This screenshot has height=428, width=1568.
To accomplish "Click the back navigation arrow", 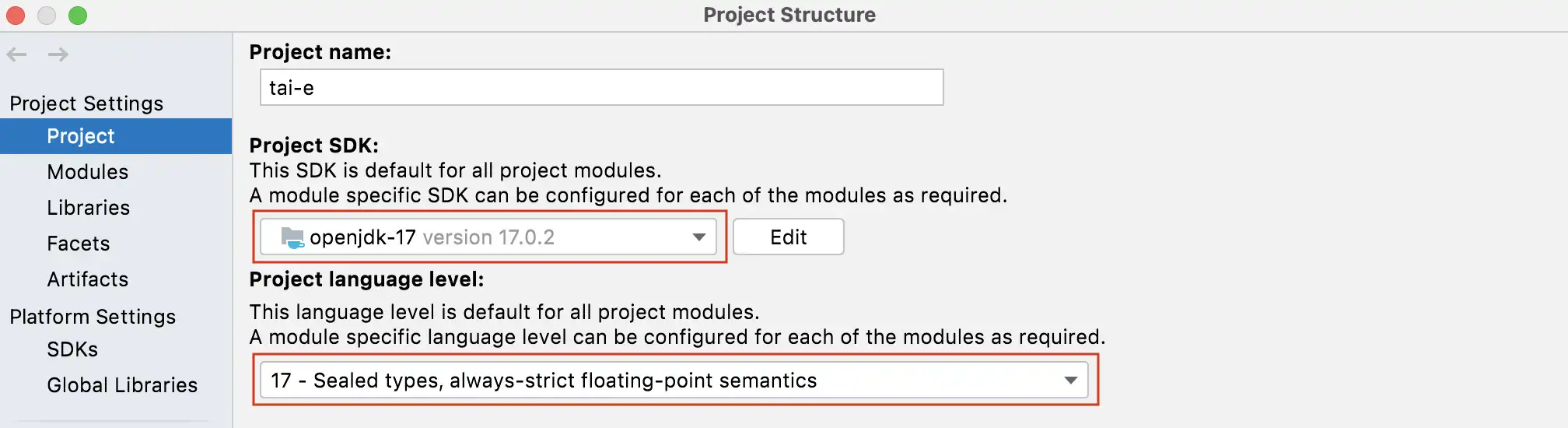I will pyautogui.click(x=17, y=54).
